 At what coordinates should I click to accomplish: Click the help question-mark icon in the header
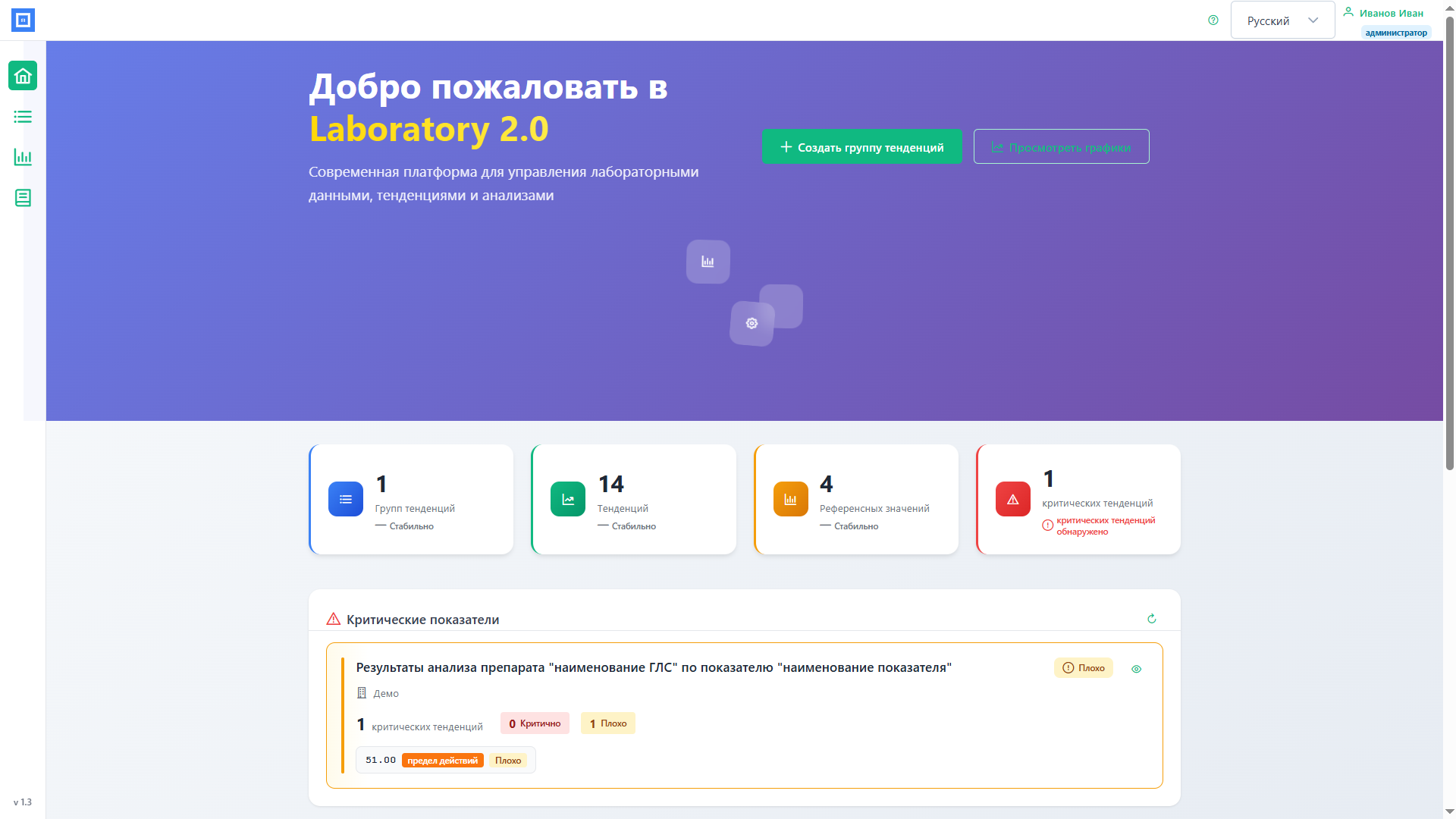[x=1213, y=20]
